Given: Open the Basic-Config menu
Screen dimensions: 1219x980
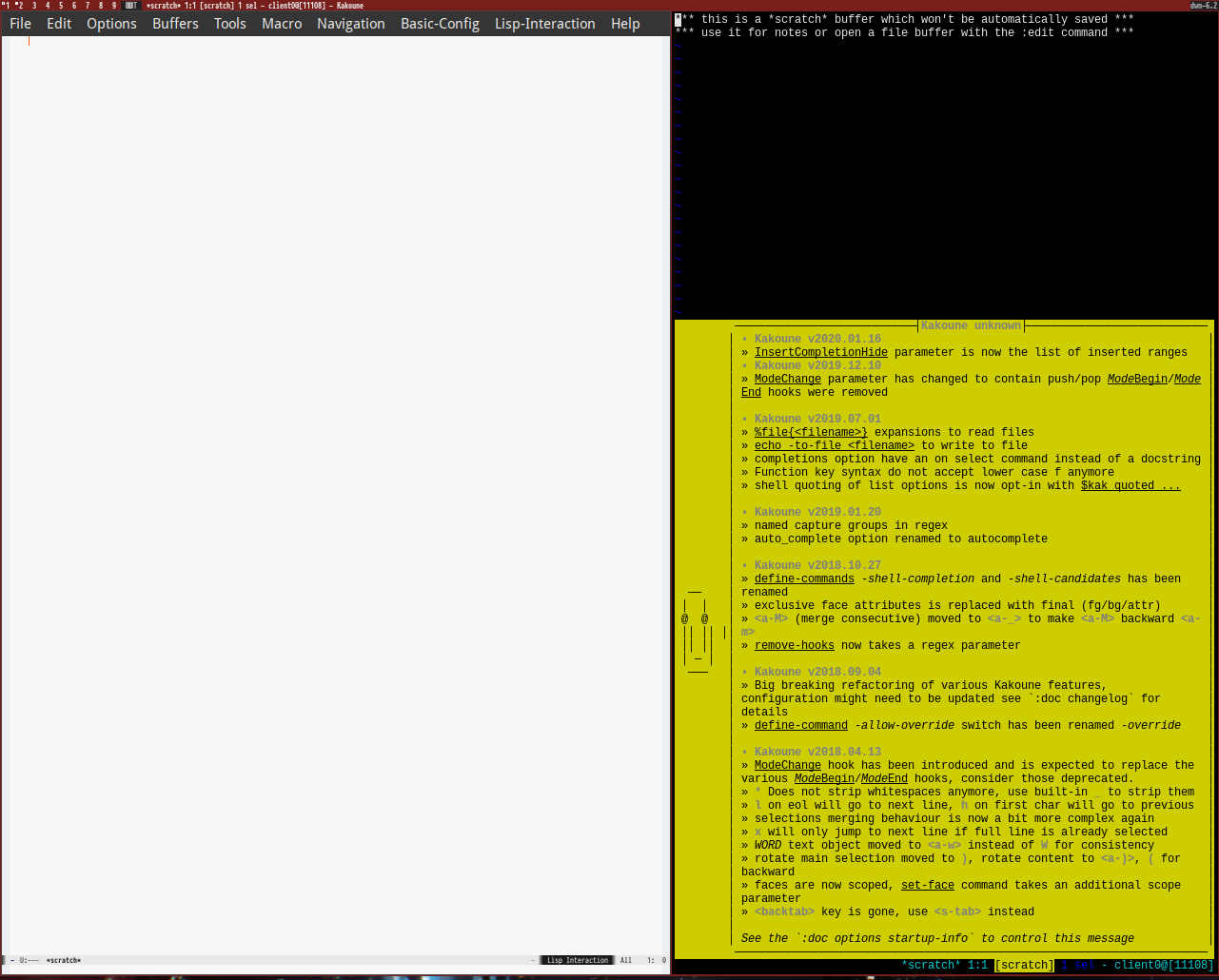Looking at the screenshot, I should pos(440,24).
